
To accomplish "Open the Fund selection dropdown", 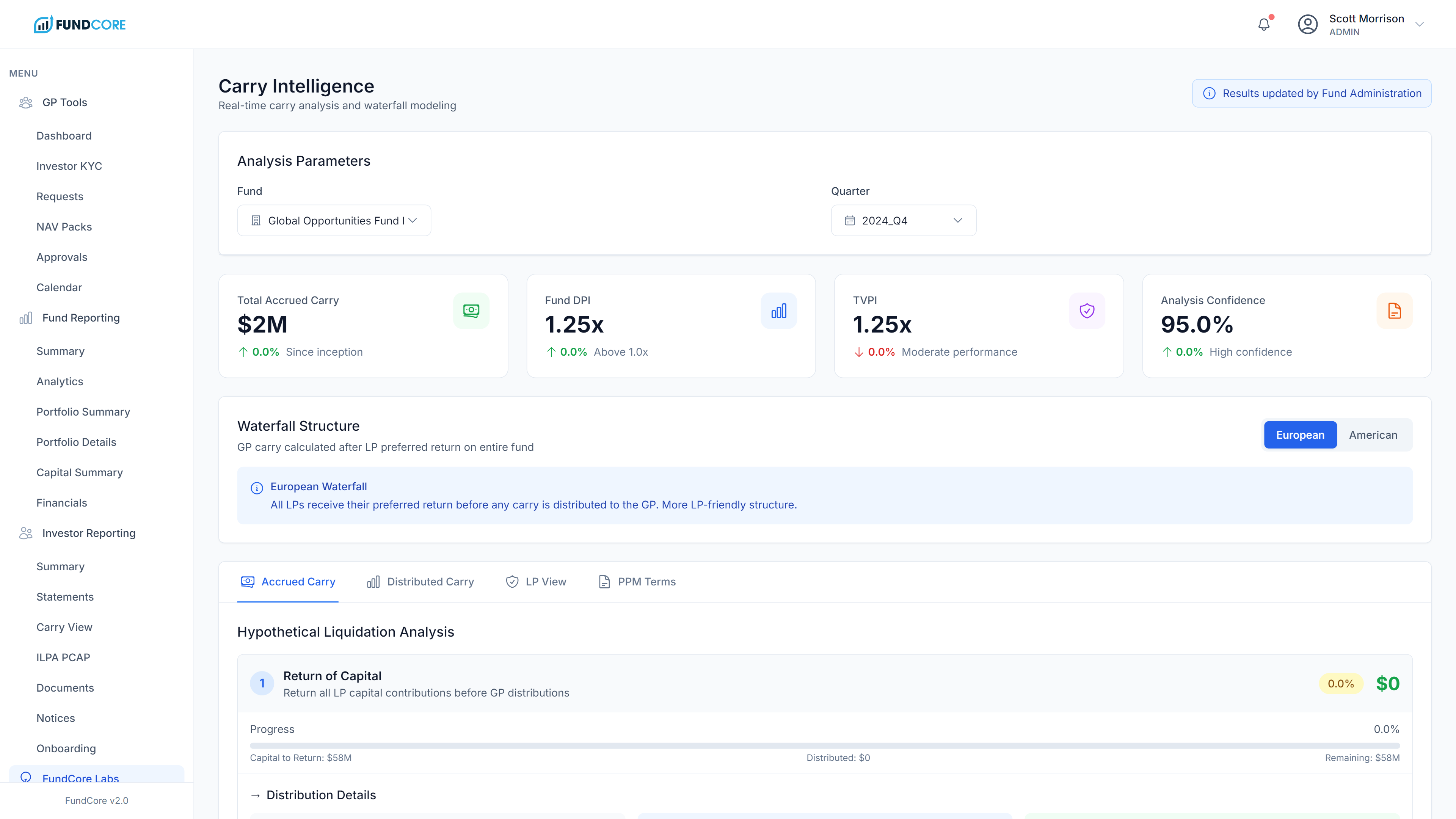I will [334, 220].
